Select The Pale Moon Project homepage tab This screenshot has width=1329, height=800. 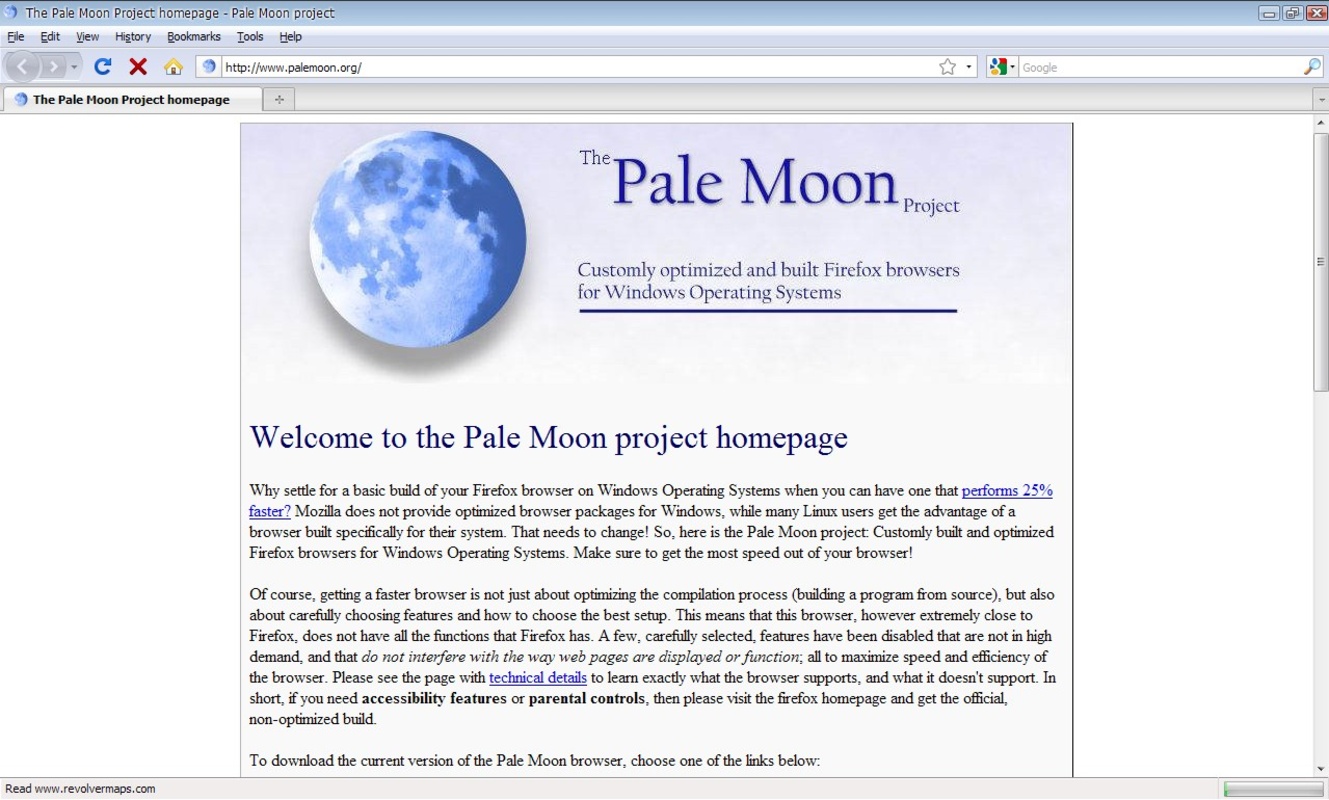(132, 100)
